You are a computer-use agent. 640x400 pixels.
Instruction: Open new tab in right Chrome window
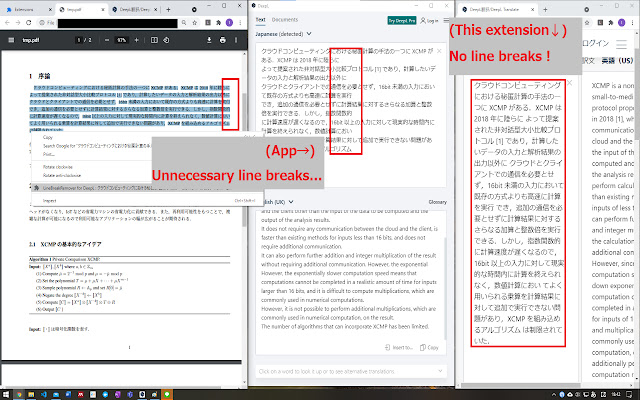[545, 9]
